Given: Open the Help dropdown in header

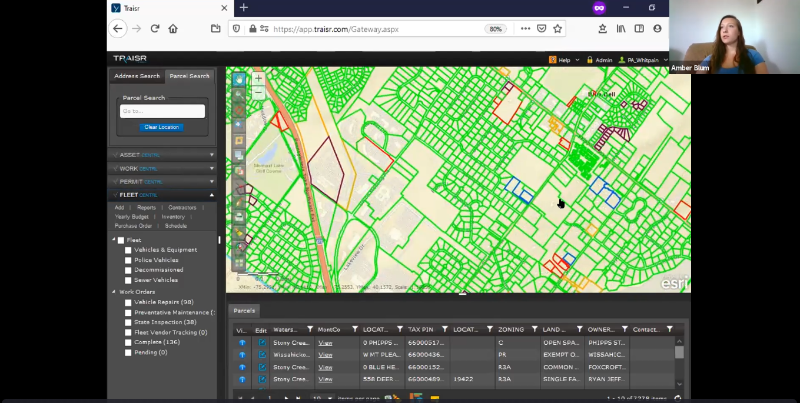Looking at the screenshot, I should click(x=564, y=60).
